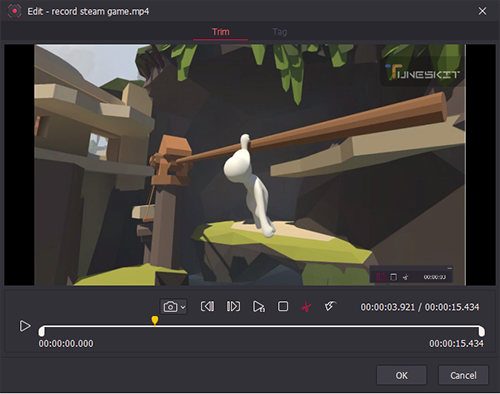Close the Edit window

482,11
